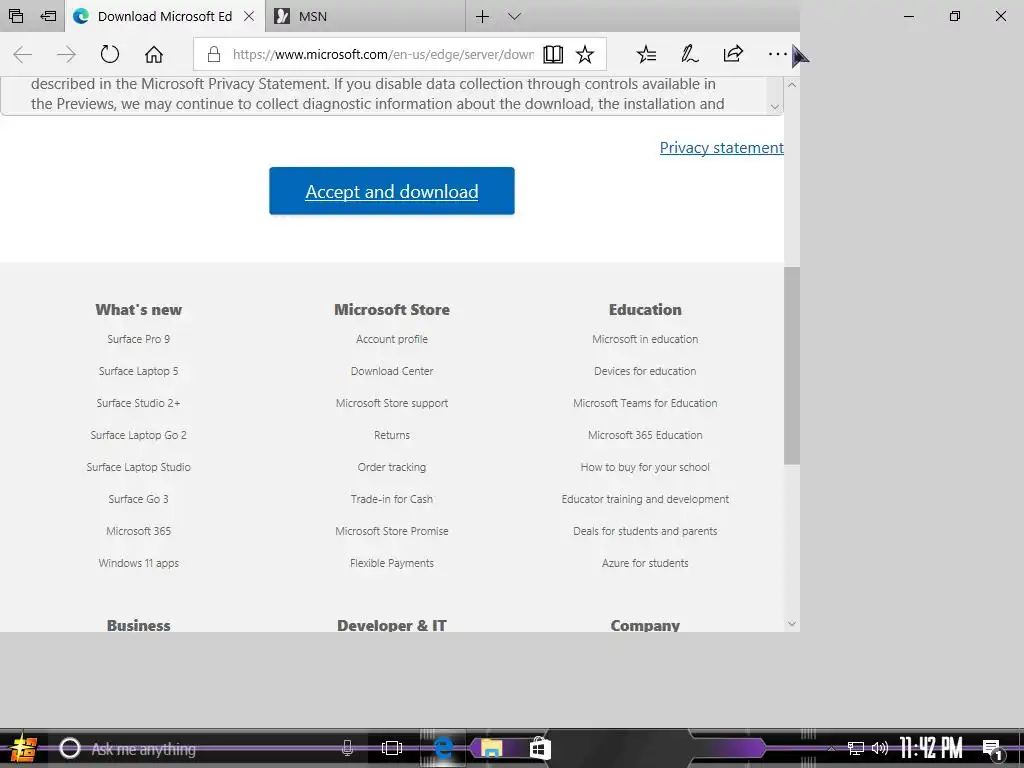Open Surface Laptop Studio link
Image resolution: width=1024 pixels, height=768 pixels.
(138, 467)
